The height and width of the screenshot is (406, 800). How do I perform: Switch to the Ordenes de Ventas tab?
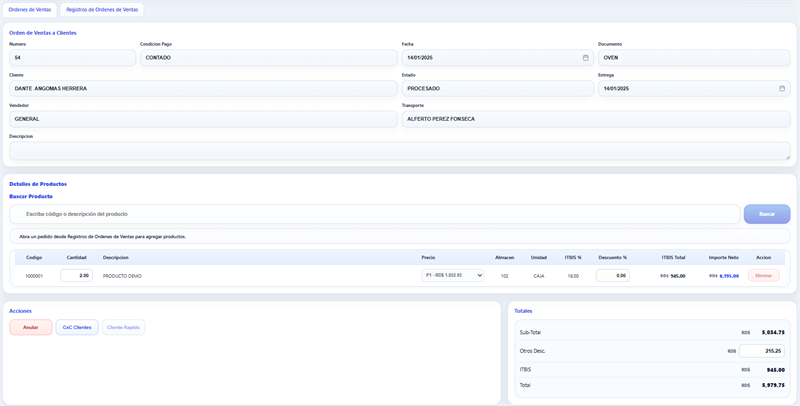pos(30,9)
